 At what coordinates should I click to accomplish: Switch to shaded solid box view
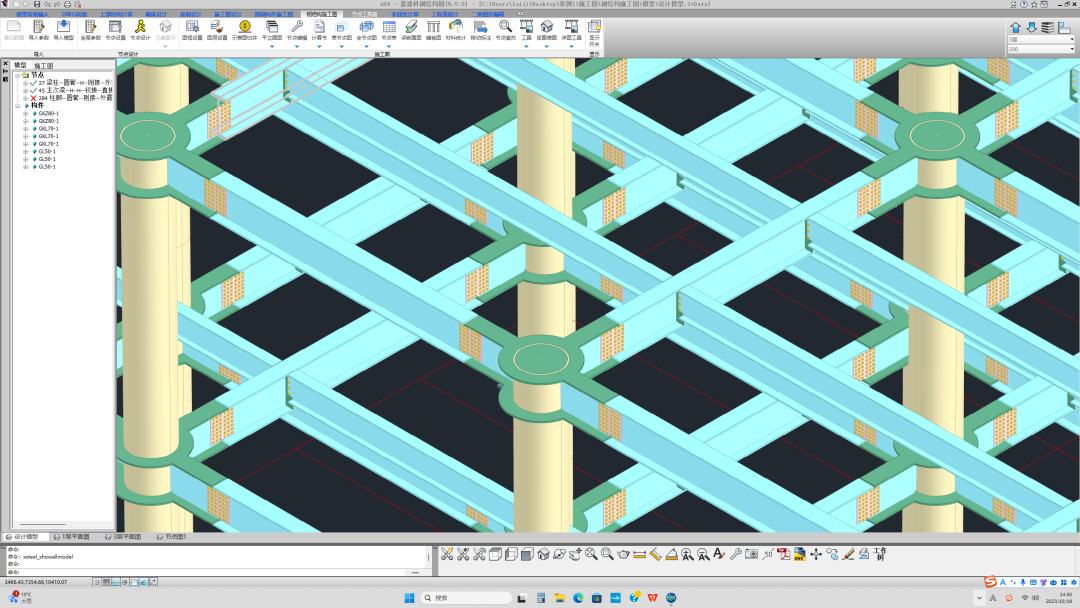pyautogui.click(x=527, y=554)
